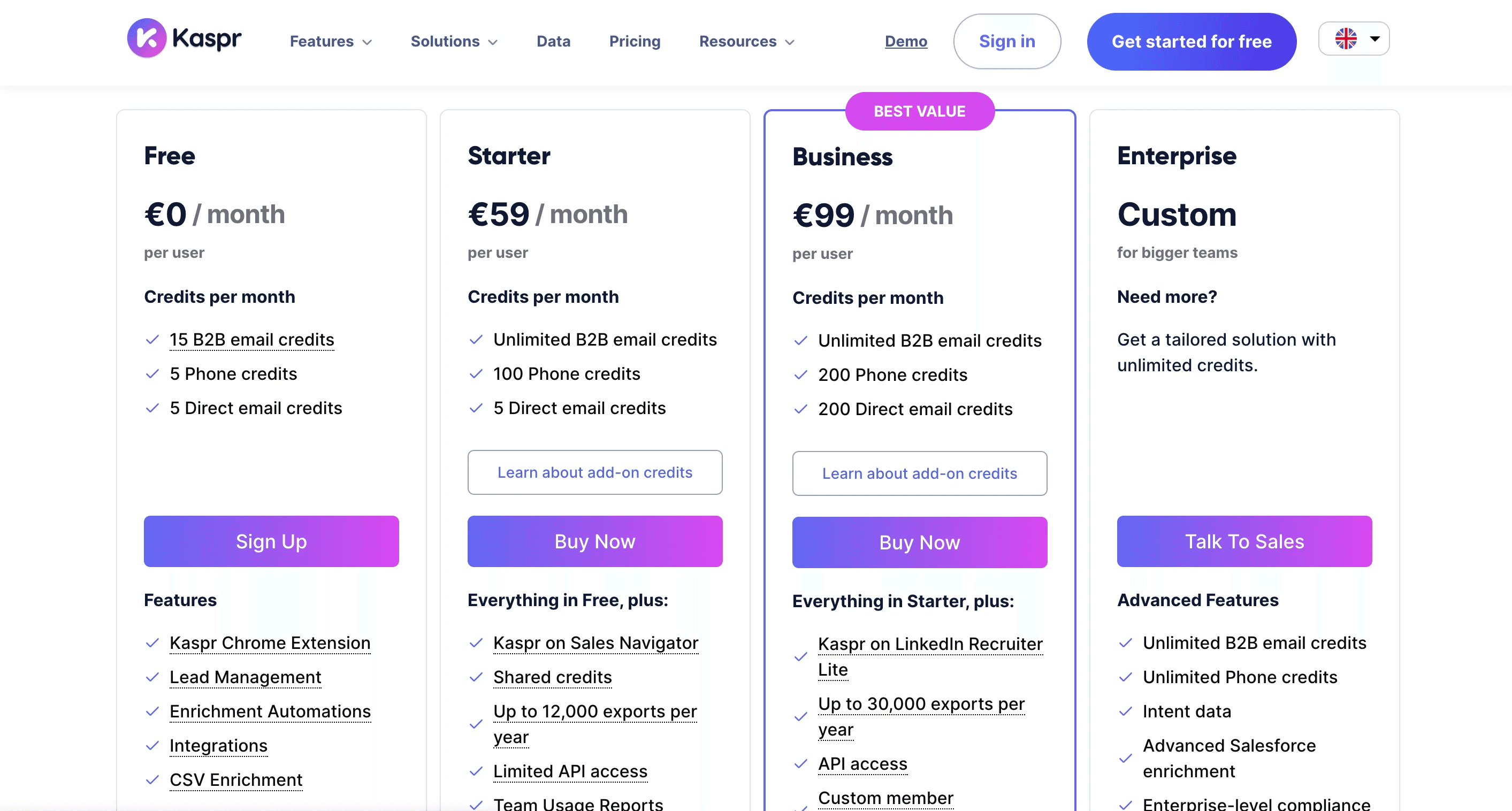Click Get started for free
The height and width of the screenshot is (811, 1512).
coord(1191,42)
